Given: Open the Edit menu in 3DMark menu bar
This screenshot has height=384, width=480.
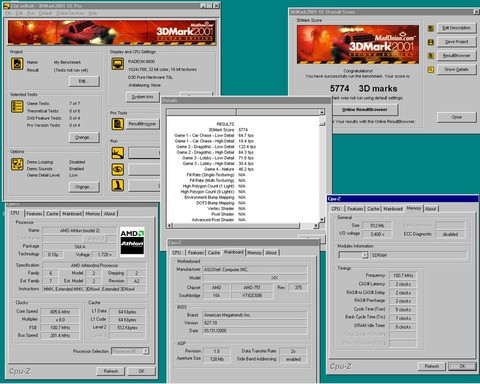Looking at the screenshot, I should [19, 13].
